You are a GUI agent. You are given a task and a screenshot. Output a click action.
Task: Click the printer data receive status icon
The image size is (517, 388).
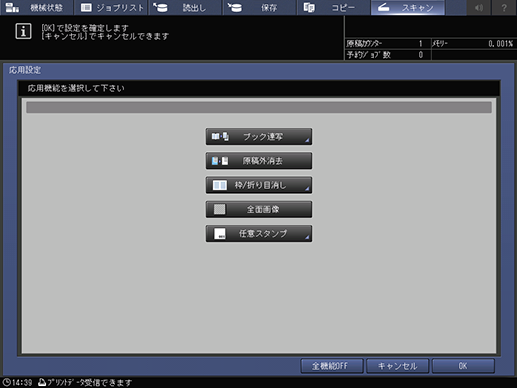[x=42, y=382]
